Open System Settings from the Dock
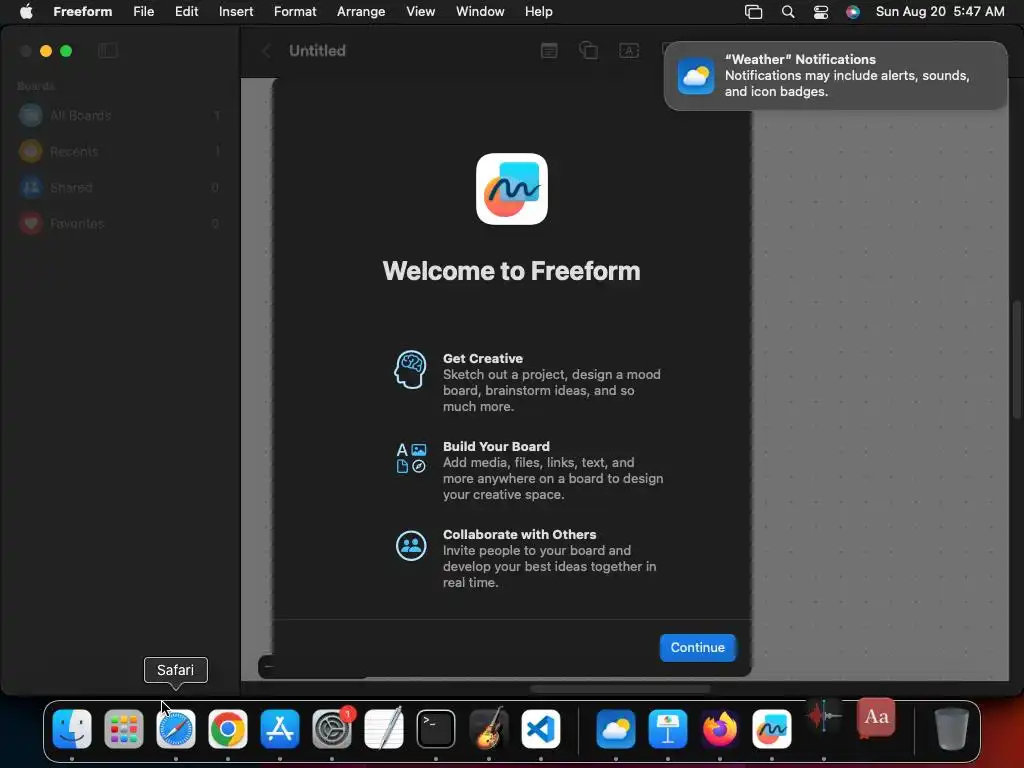This screenshot has height=768, width=1024. 332,729
